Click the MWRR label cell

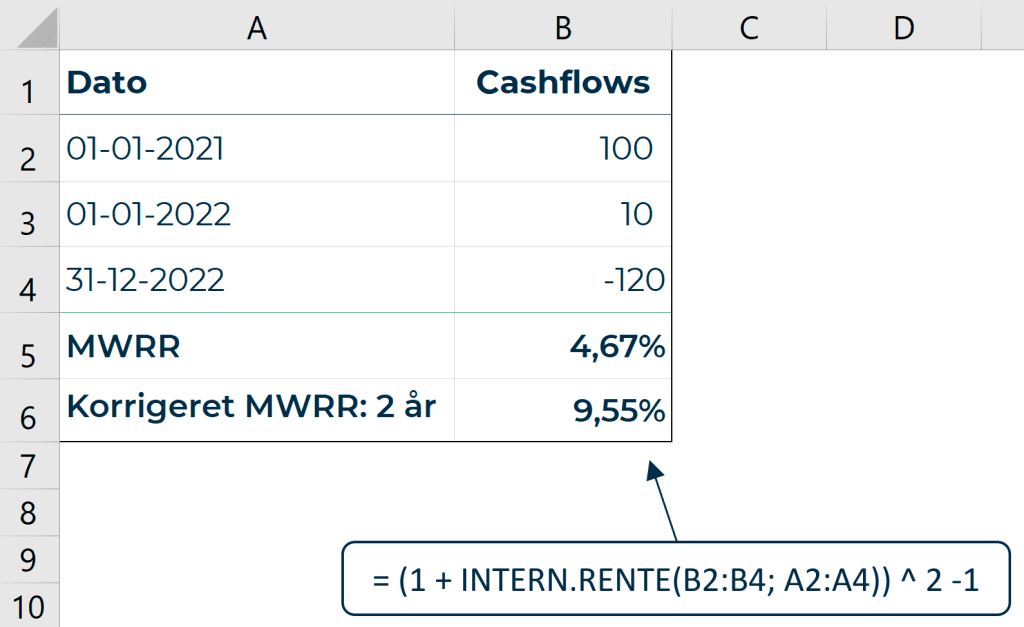257,346
